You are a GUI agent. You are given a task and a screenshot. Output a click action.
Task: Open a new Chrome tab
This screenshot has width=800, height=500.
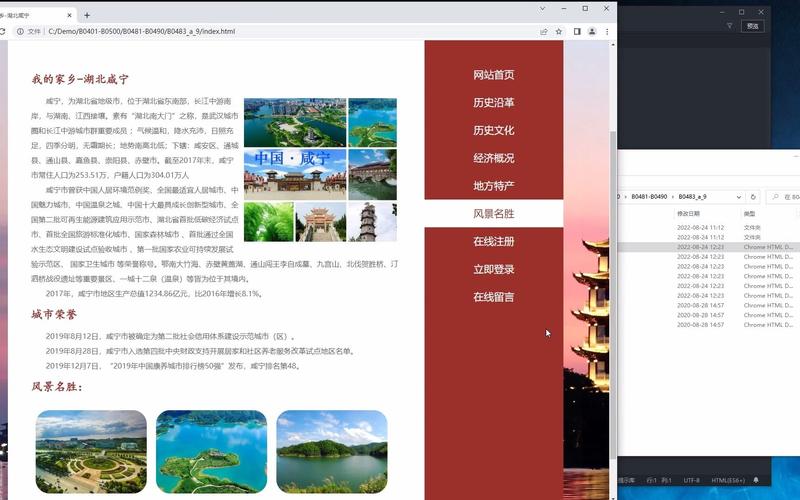87,15
